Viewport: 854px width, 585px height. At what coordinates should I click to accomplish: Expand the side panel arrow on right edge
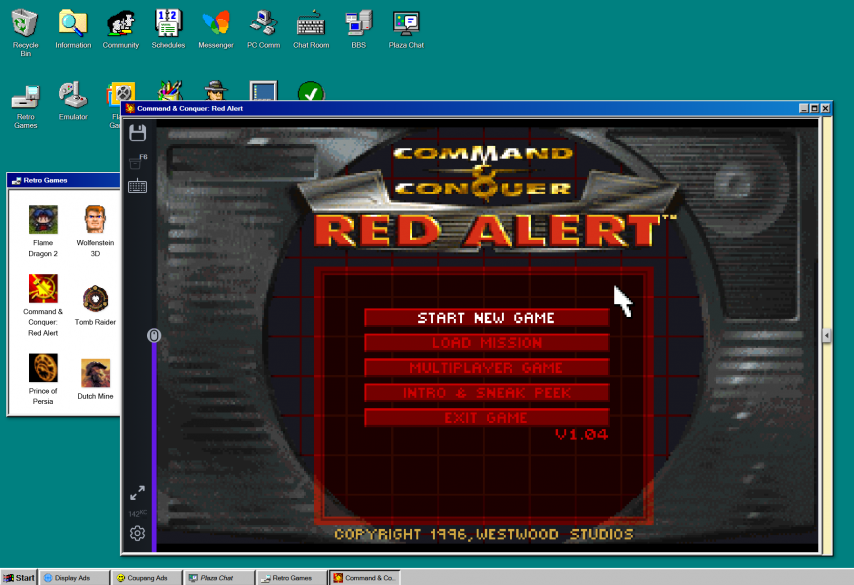827,336
